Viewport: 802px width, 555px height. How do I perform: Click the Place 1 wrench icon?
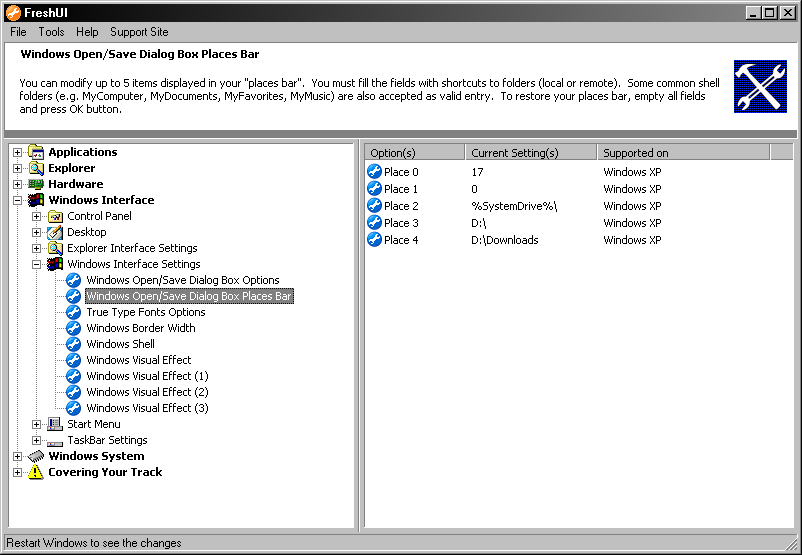[375, 188]
